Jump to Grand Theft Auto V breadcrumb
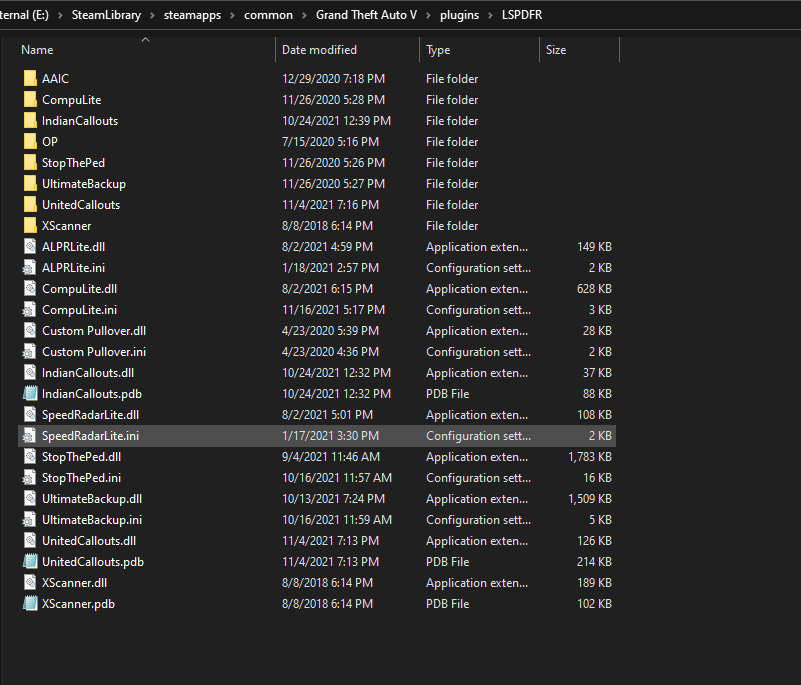 366,15
